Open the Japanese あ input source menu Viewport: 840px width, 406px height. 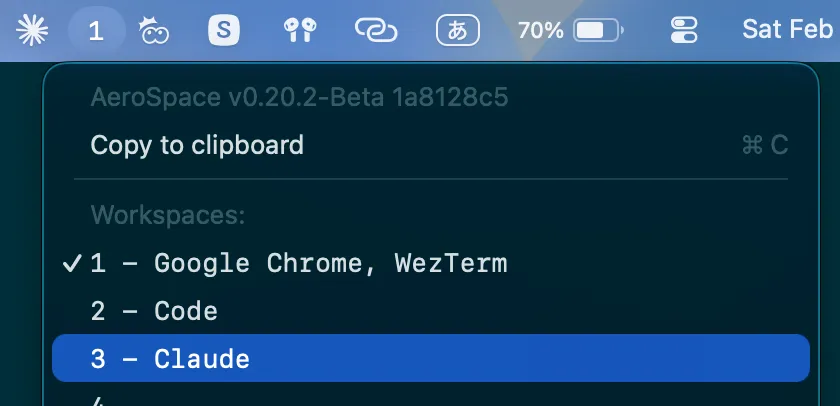tap(459, 31)
